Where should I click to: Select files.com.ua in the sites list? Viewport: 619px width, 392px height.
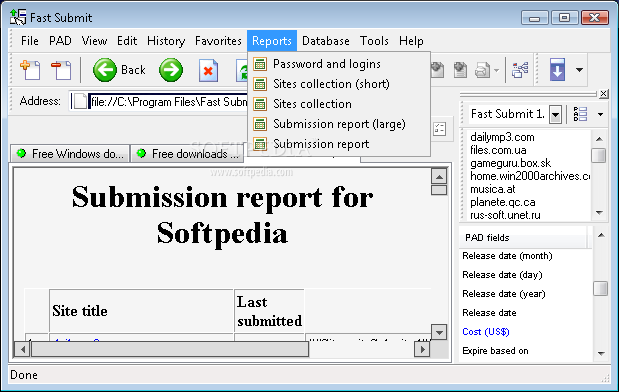pyautogui.click(x=498, y=150)
